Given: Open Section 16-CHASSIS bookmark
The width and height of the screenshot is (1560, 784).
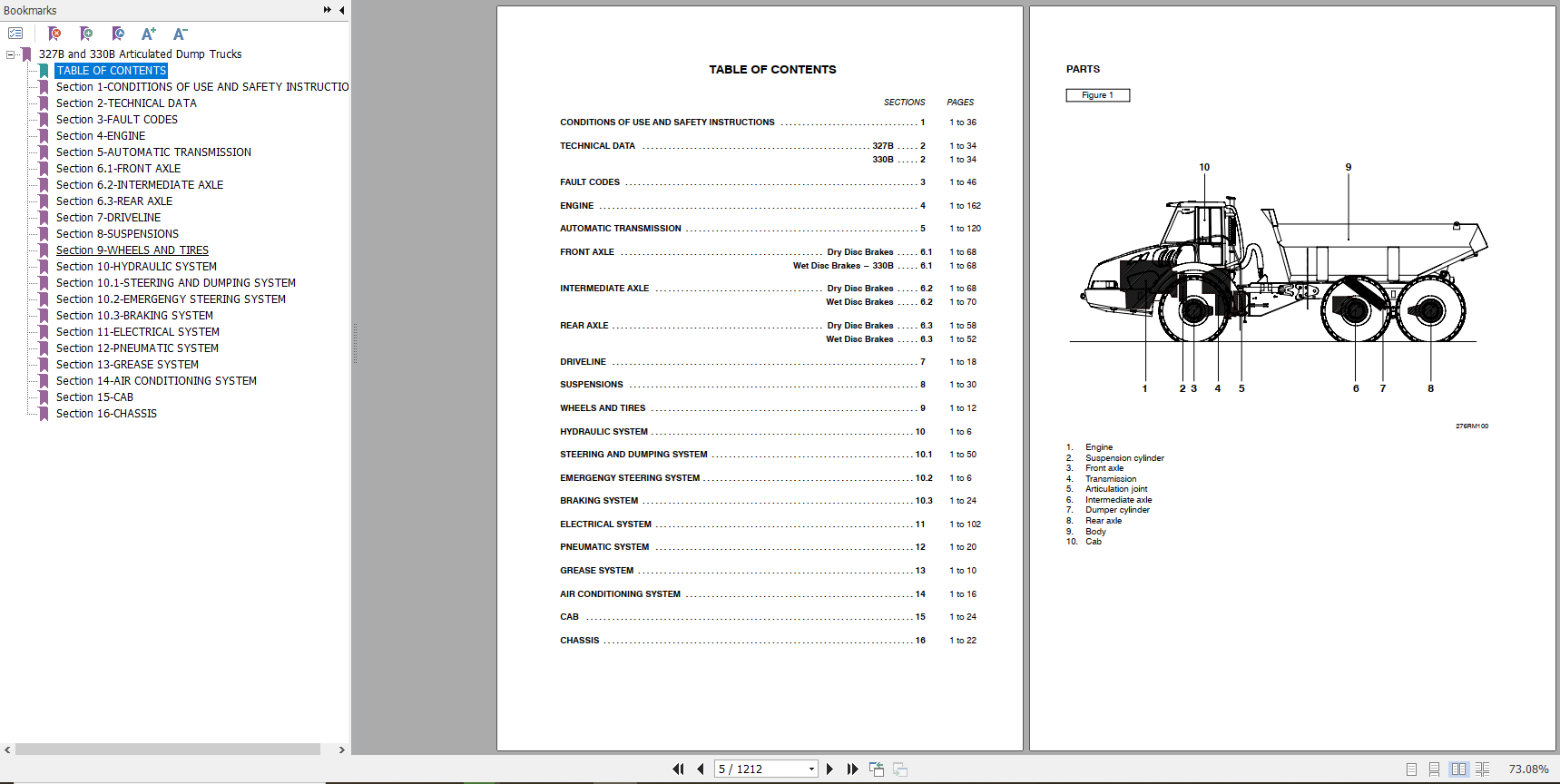Looking at the screenshot, I should [x=106, y=414].
